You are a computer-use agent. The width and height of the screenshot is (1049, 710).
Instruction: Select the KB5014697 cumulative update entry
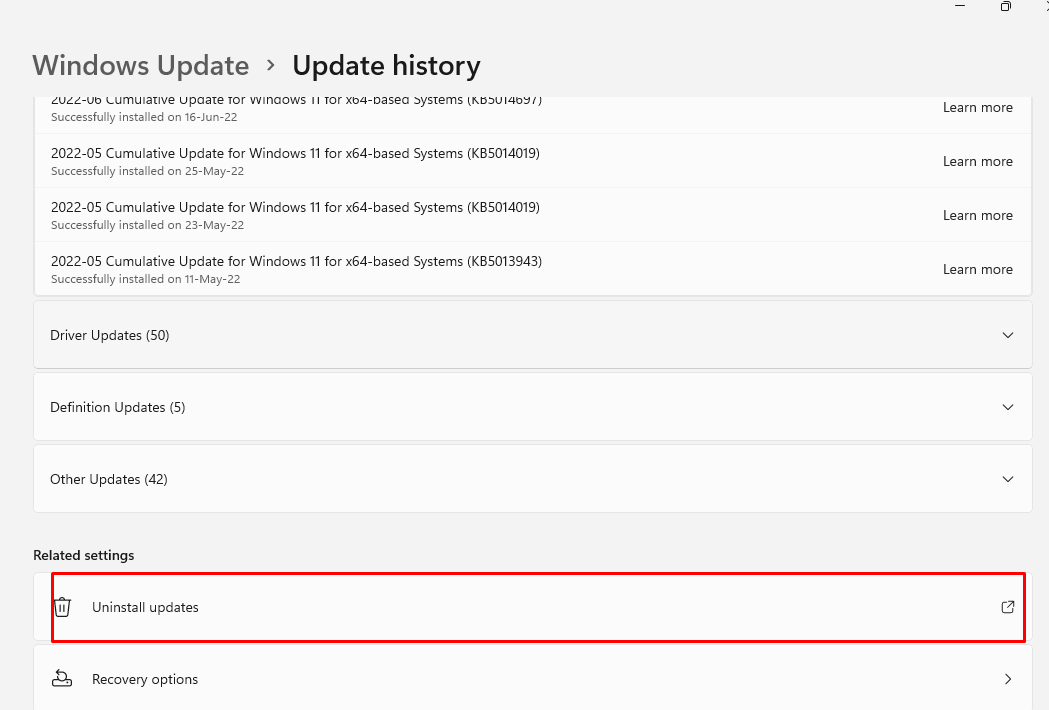pos(533,114)
